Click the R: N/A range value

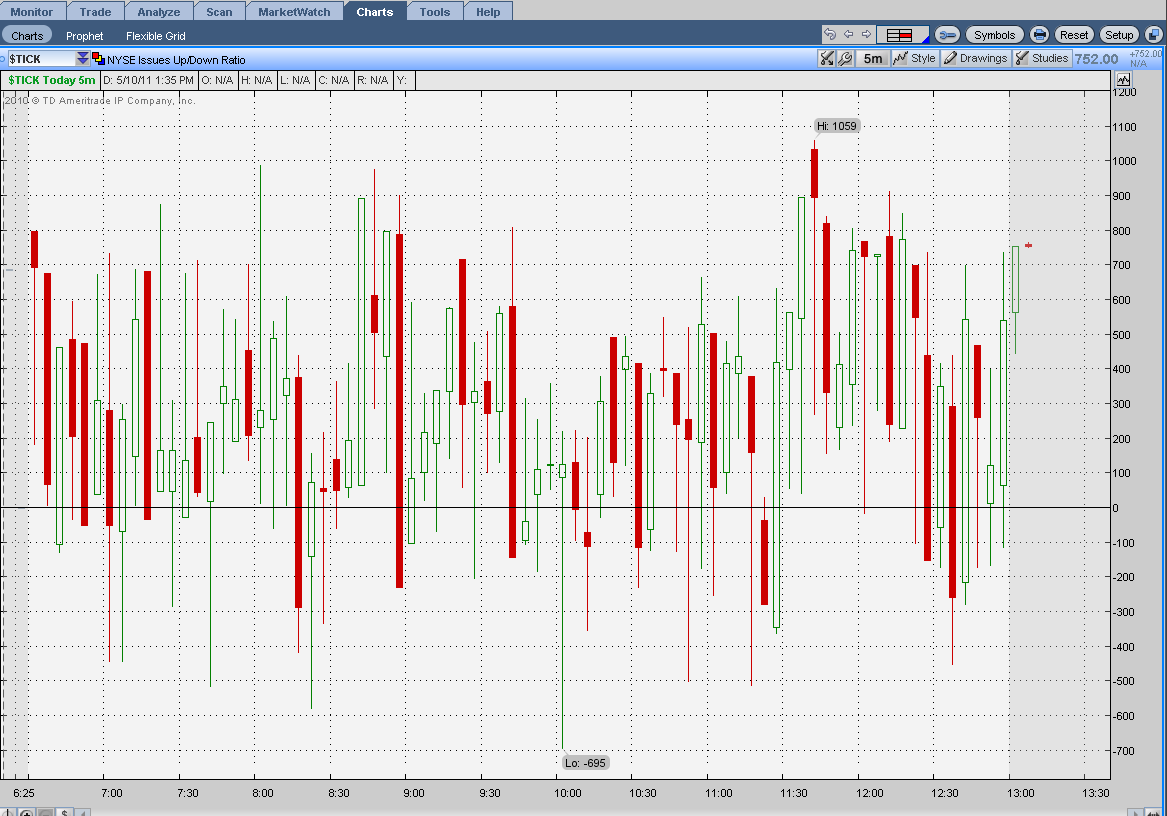pyautogui.click(x=373, y=80)
